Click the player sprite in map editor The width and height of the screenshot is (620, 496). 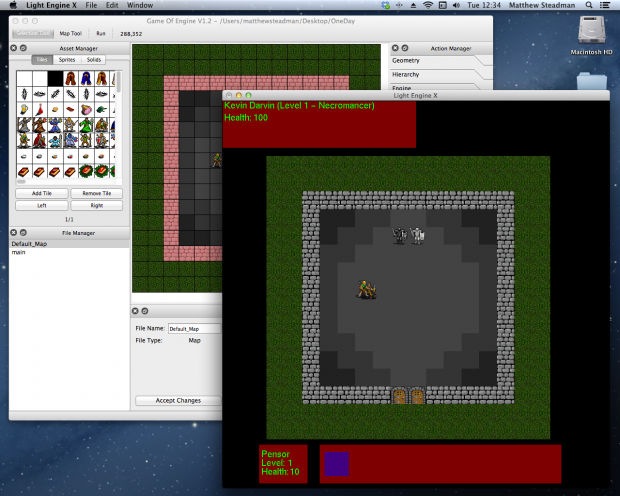(x=217, y=160)
